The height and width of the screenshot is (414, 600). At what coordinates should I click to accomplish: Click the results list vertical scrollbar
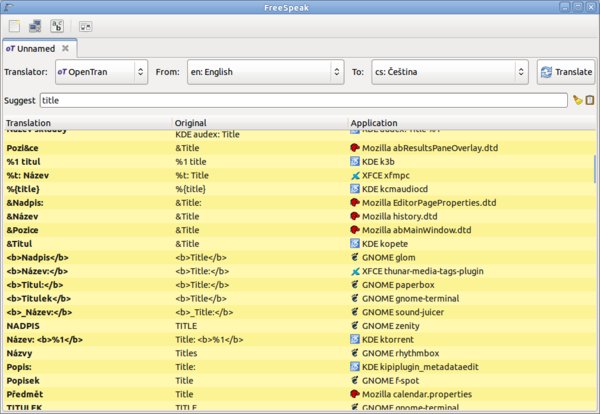[x=595, y=169]
